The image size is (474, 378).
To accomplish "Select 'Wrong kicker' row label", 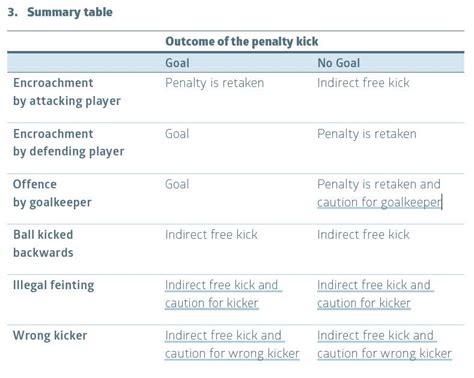I will [50, 336].
